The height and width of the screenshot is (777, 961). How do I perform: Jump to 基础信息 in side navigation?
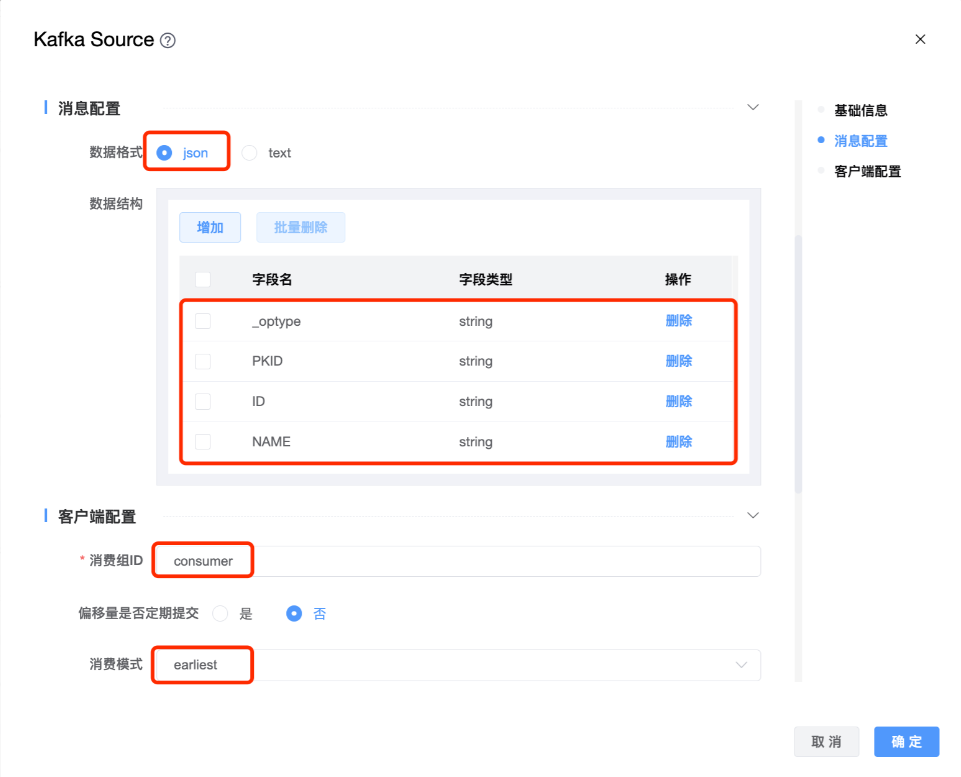[x=860, y=110]
